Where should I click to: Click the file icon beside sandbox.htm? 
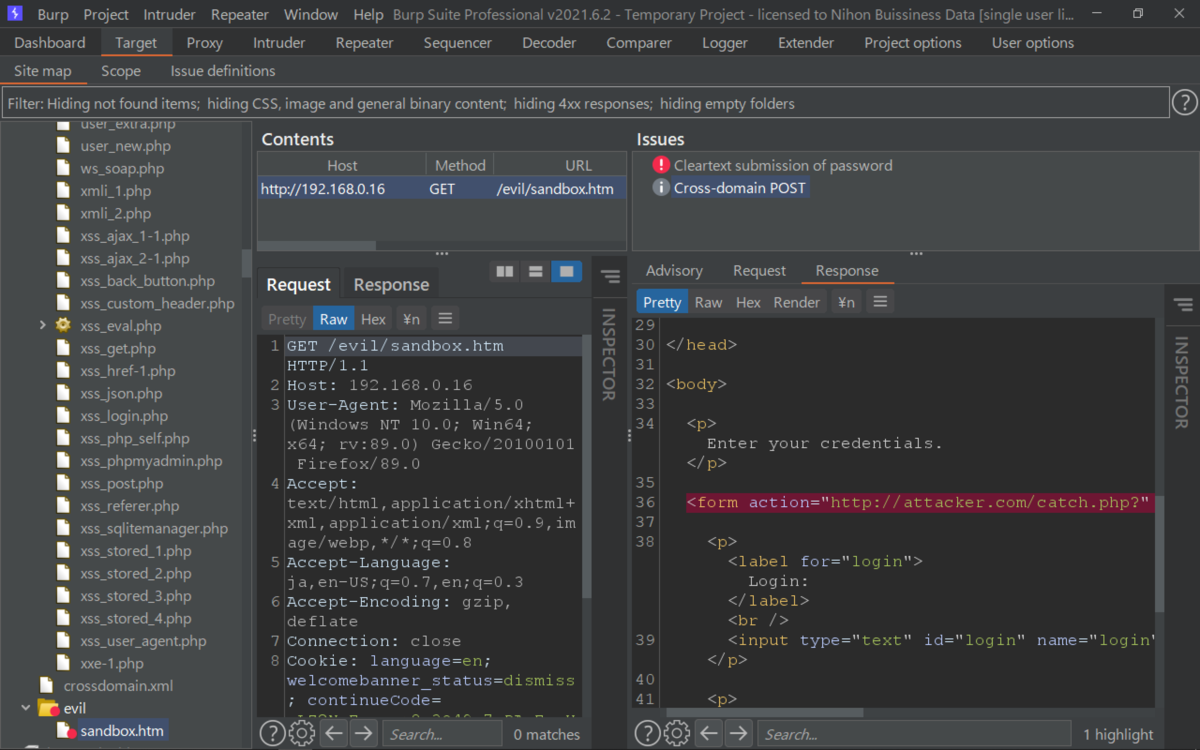[x=67, y=730]
